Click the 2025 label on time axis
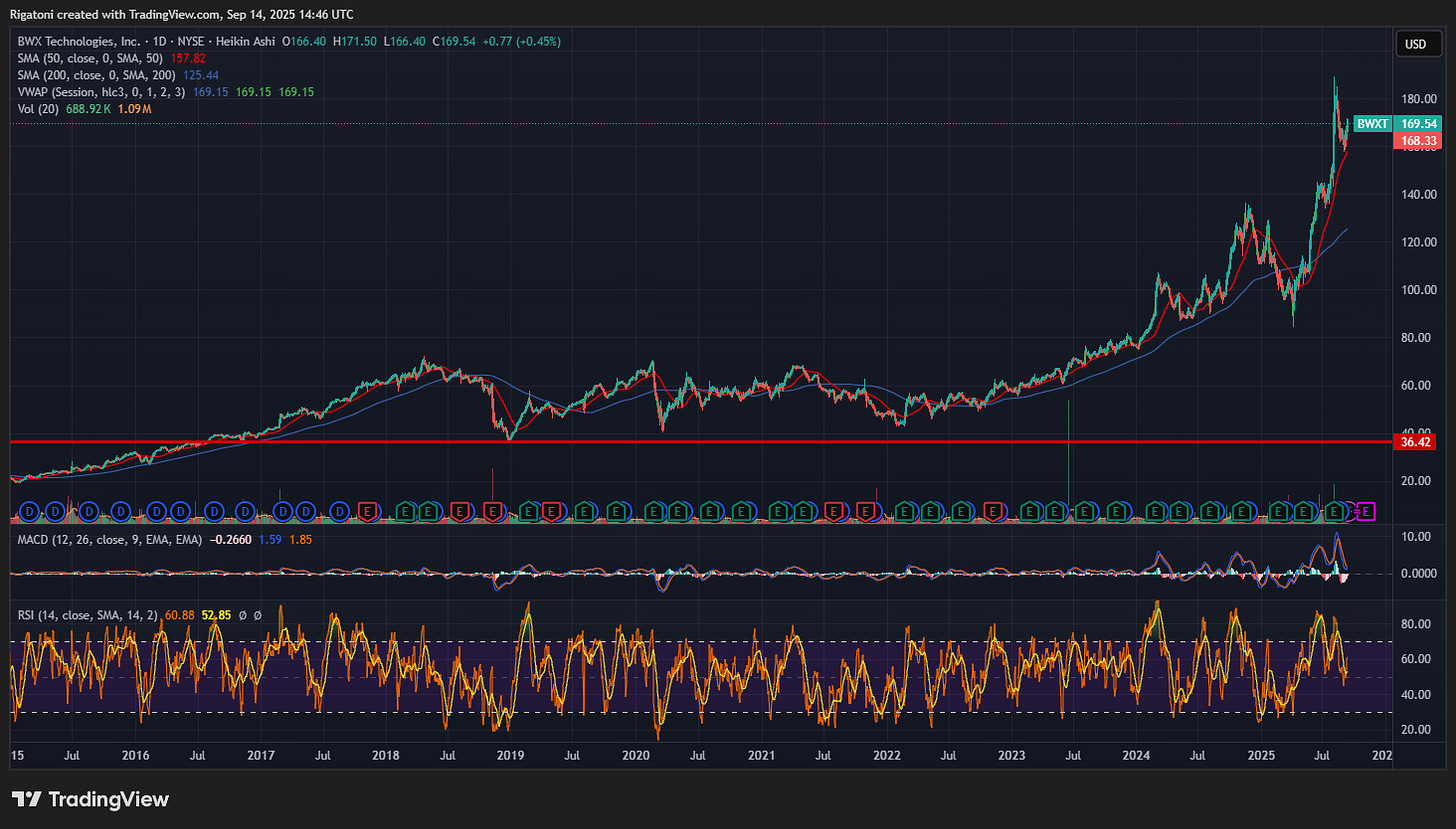This screenshot has width=1456, height=829. click(1263, 758)
